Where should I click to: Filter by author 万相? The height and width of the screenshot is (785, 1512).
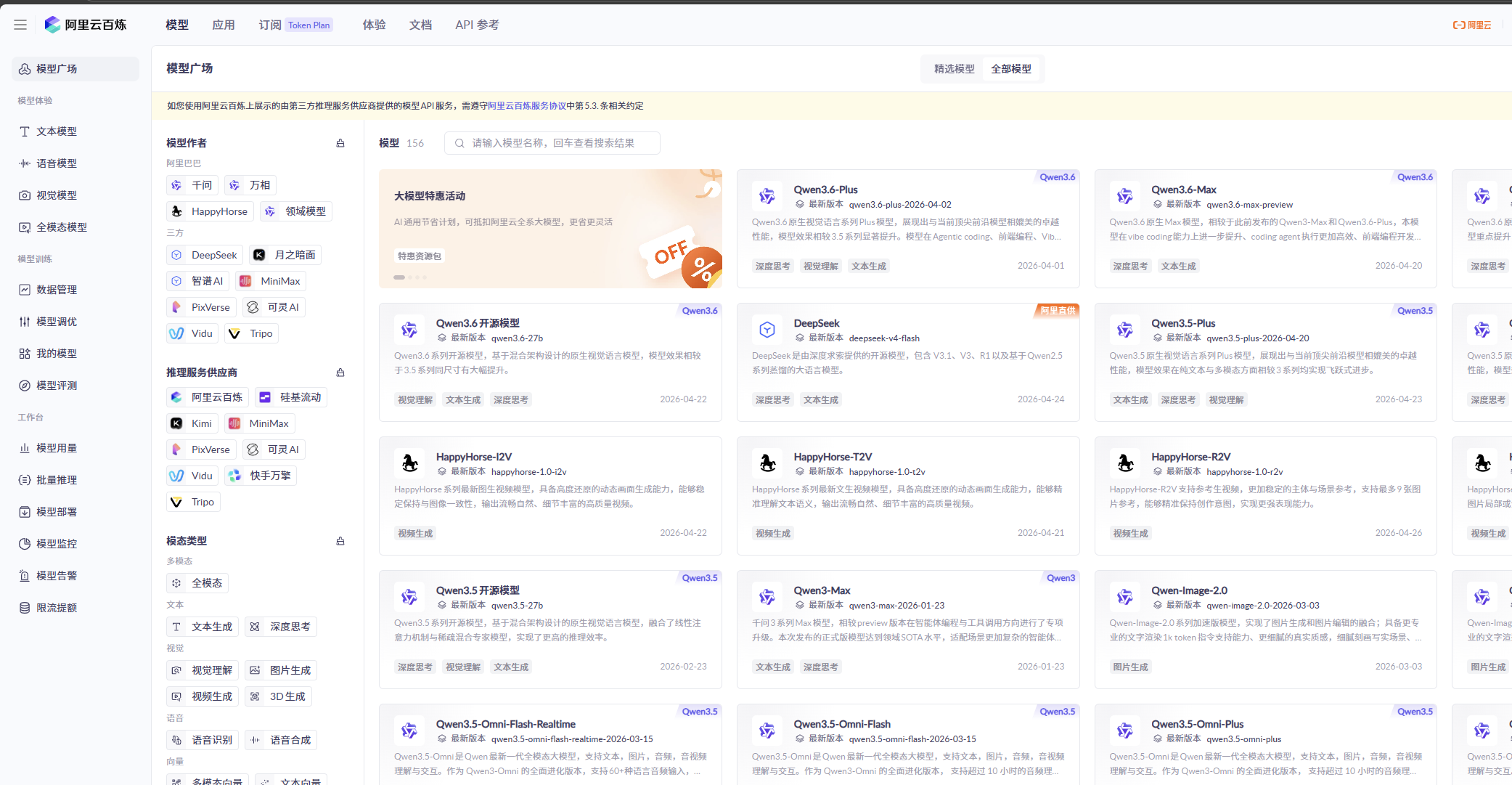click(x=250, y=185)
